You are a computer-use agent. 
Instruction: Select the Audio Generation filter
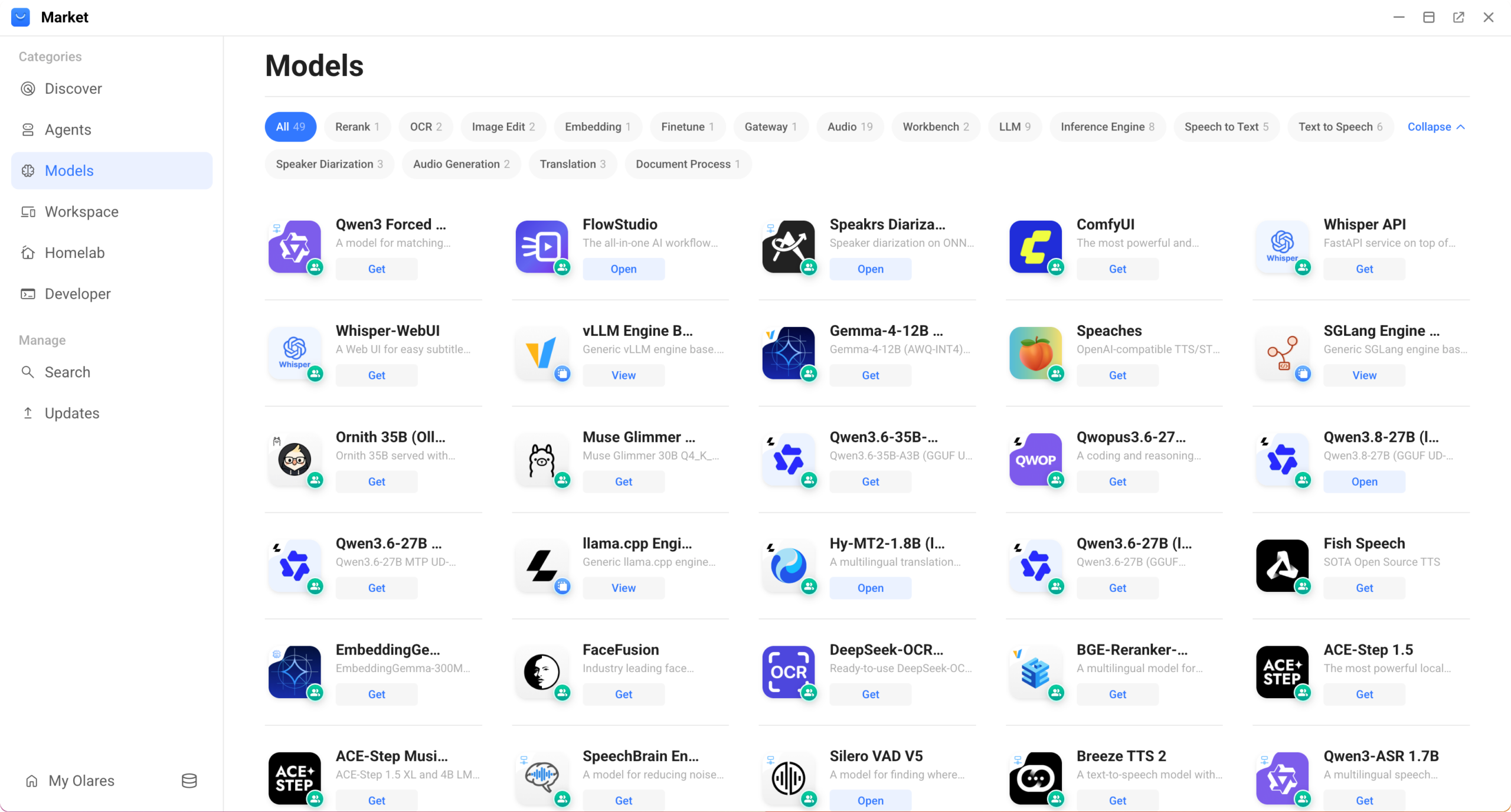click(x=462, y=164)
